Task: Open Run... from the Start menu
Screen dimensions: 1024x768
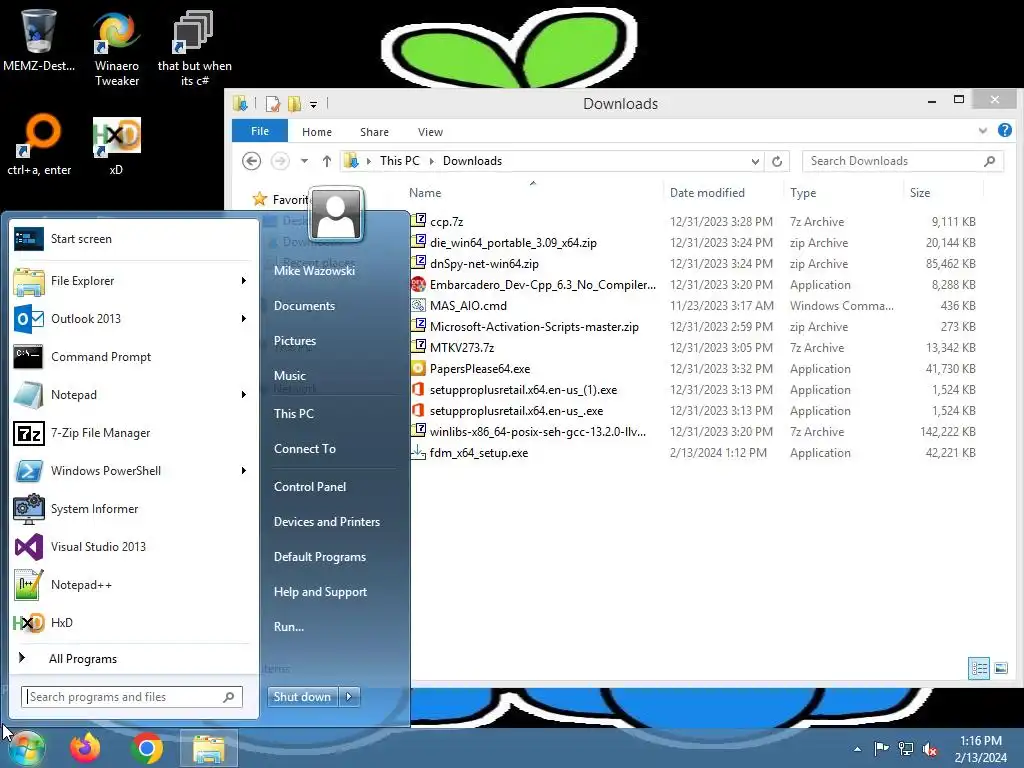Action: (289, 626)
